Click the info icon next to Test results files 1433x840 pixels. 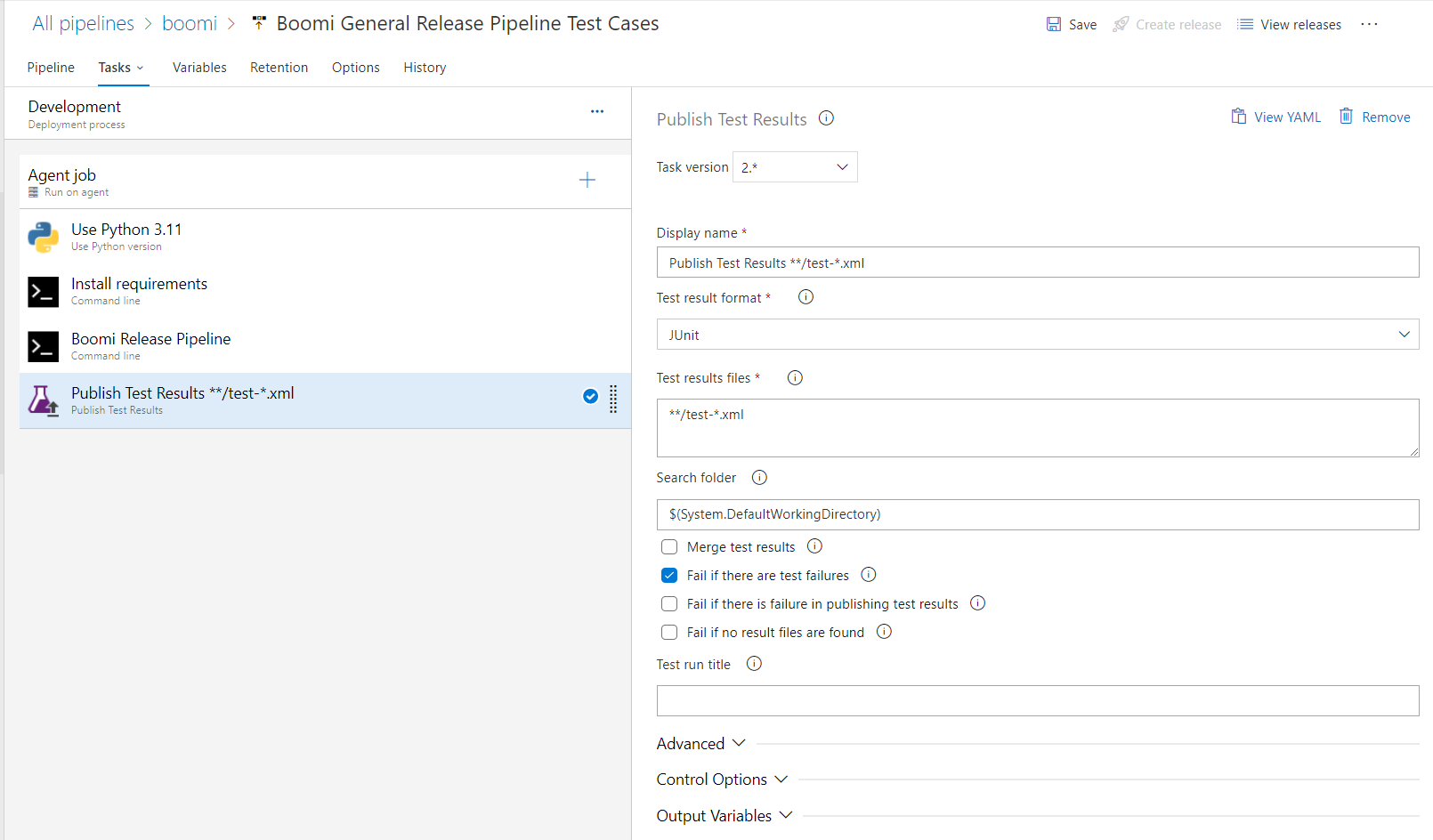pos(795,378)
